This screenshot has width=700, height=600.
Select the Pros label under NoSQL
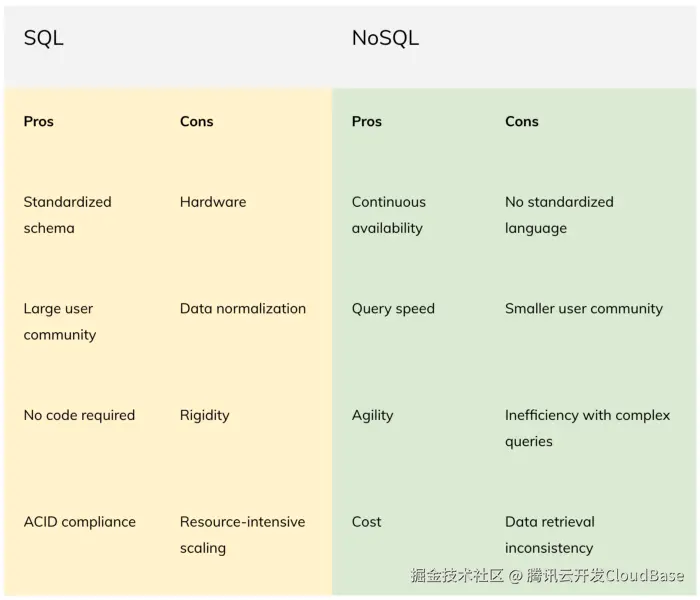pos(367,121)
